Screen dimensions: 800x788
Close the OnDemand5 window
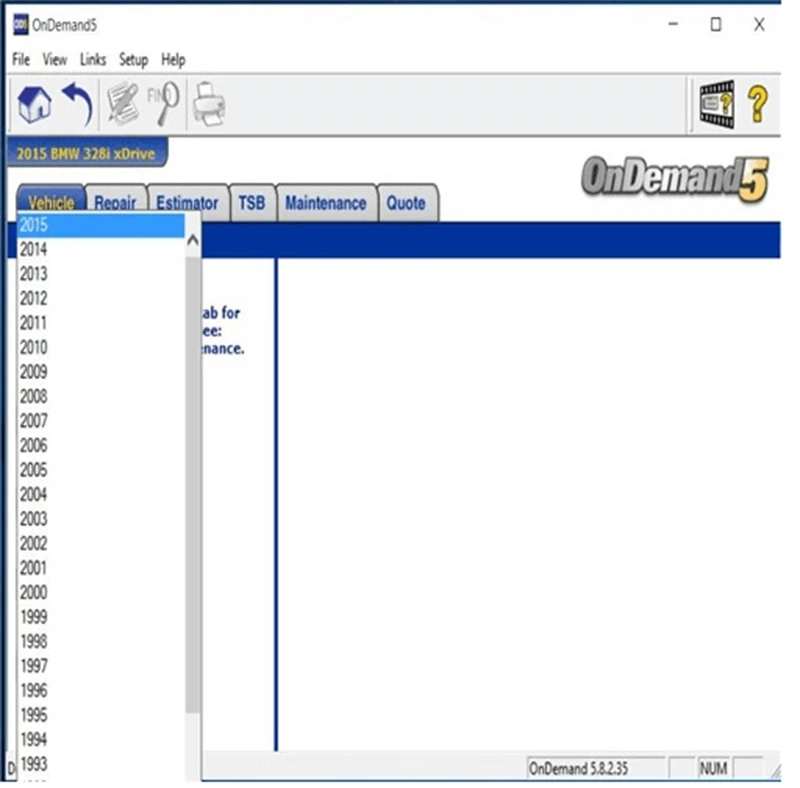point(759,24)
